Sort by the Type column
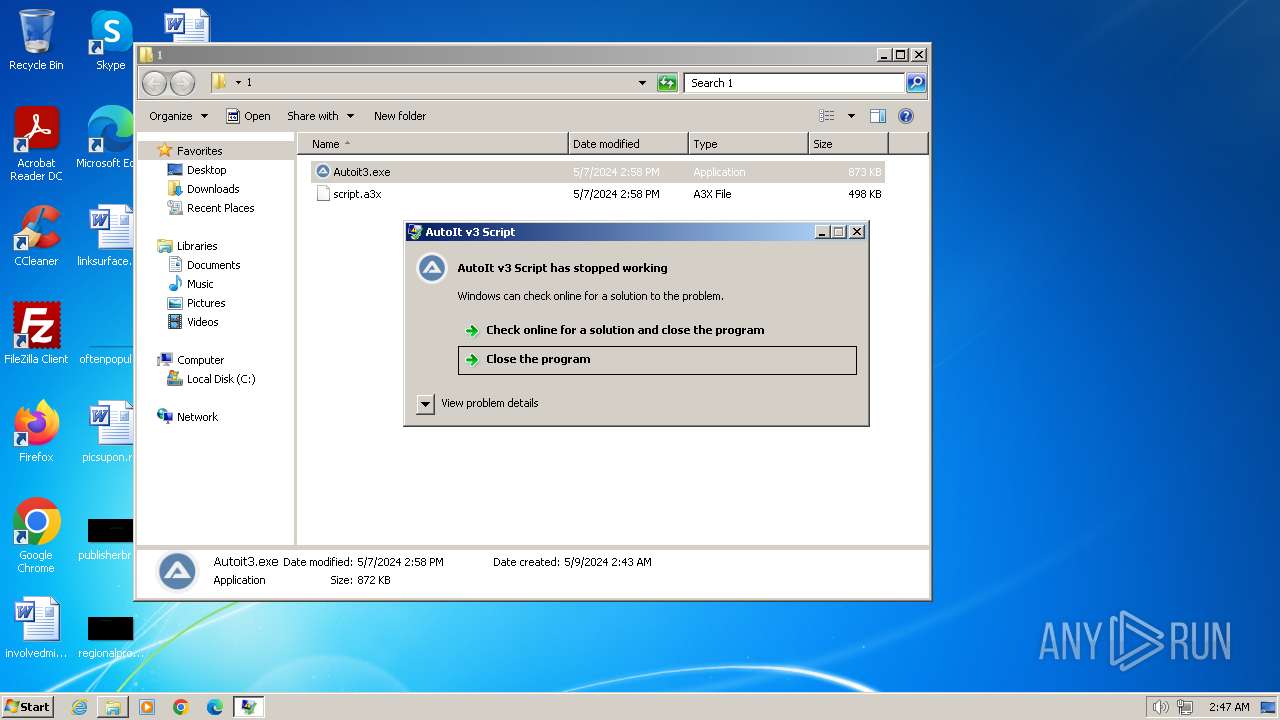The height and width of the screenshot is (720, 1280). [x=748, y=144]
